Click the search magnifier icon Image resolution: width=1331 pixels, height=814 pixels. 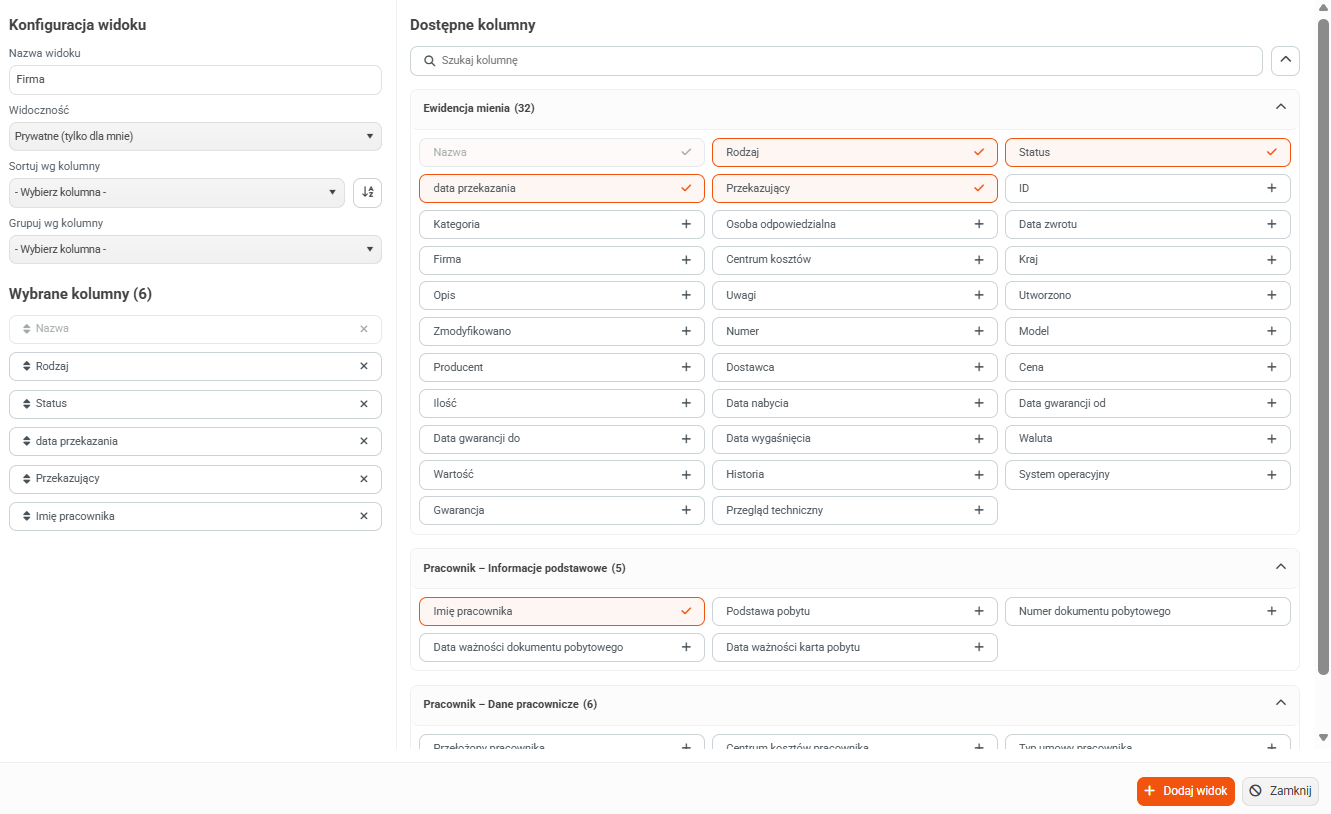(x=430, y=61)
